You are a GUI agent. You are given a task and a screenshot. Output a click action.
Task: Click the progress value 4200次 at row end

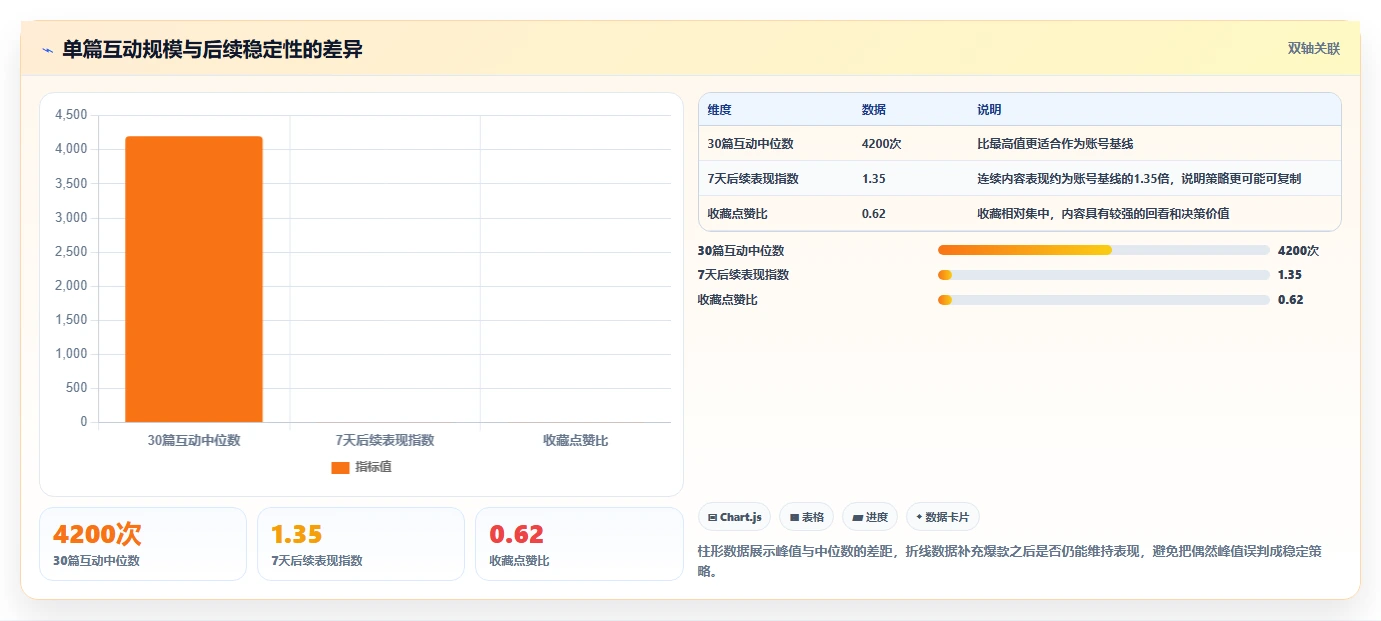click(x=1298, y=251)
